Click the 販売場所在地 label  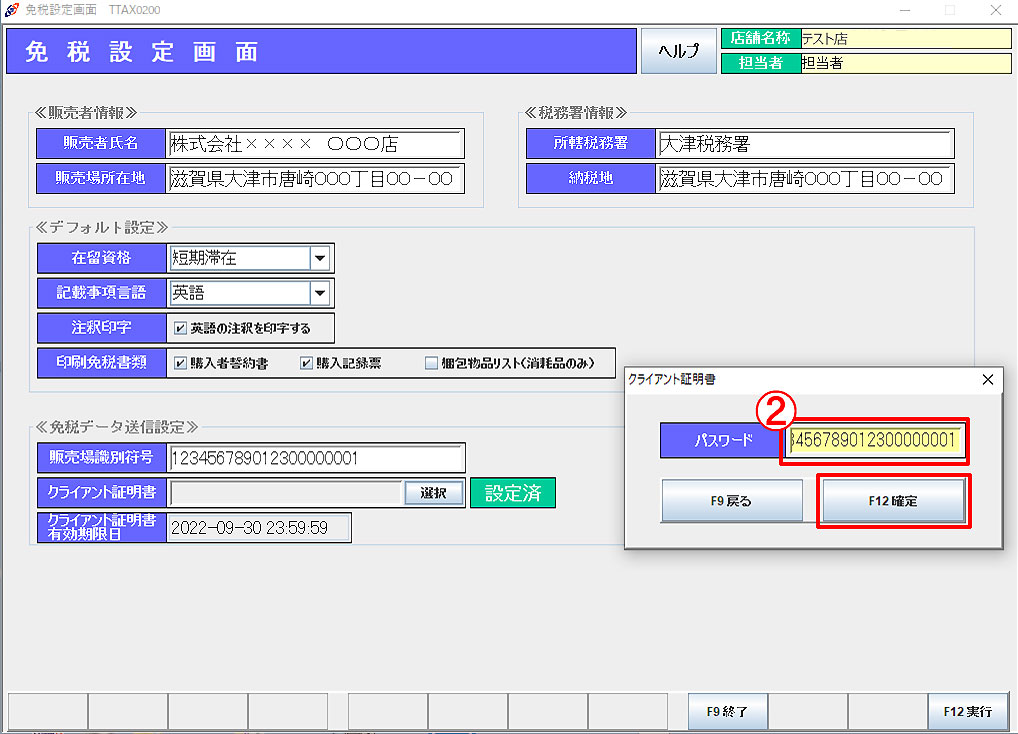[101, 178]
